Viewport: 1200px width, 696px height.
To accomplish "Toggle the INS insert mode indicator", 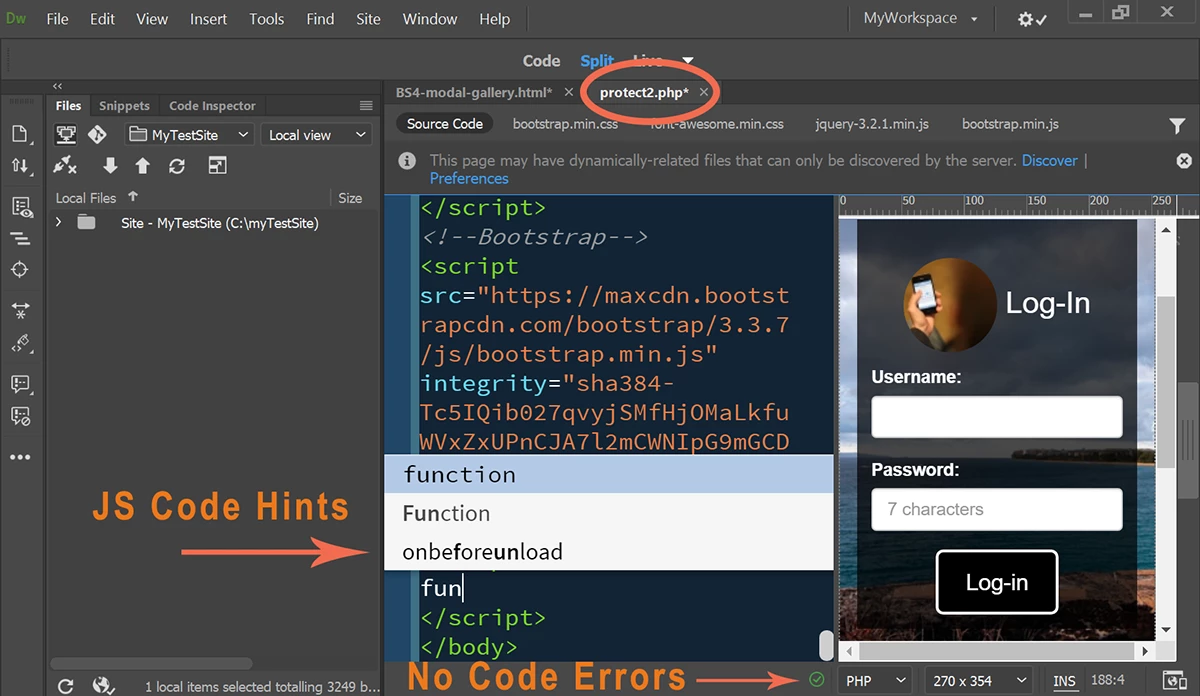I will point(1065,681).
